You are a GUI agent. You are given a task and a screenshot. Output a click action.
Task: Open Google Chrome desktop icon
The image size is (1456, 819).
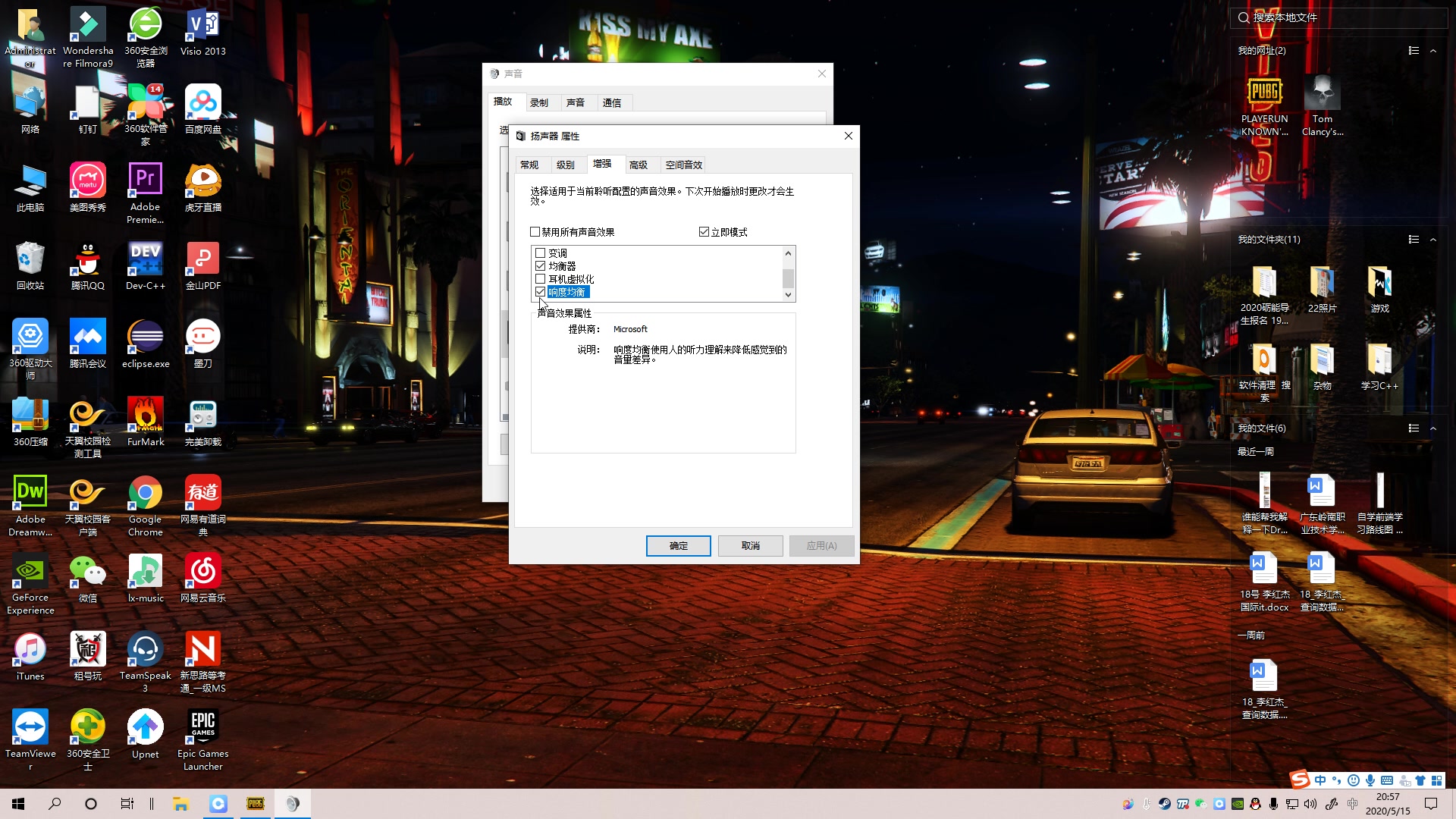[x=145, y=494]
